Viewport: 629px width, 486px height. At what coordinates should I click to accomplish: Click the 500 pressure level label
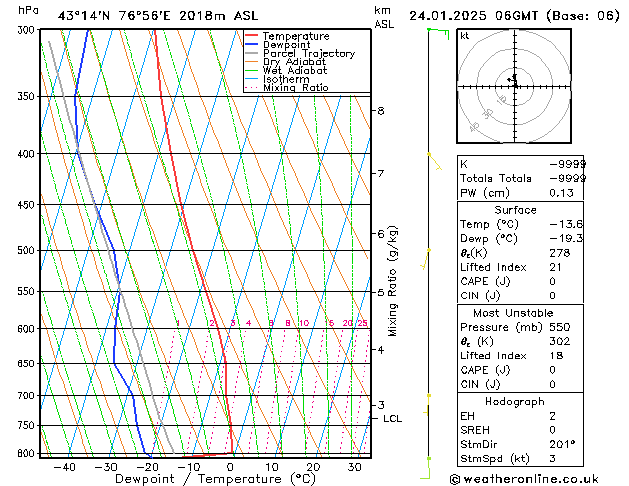(x=28, y=250)
